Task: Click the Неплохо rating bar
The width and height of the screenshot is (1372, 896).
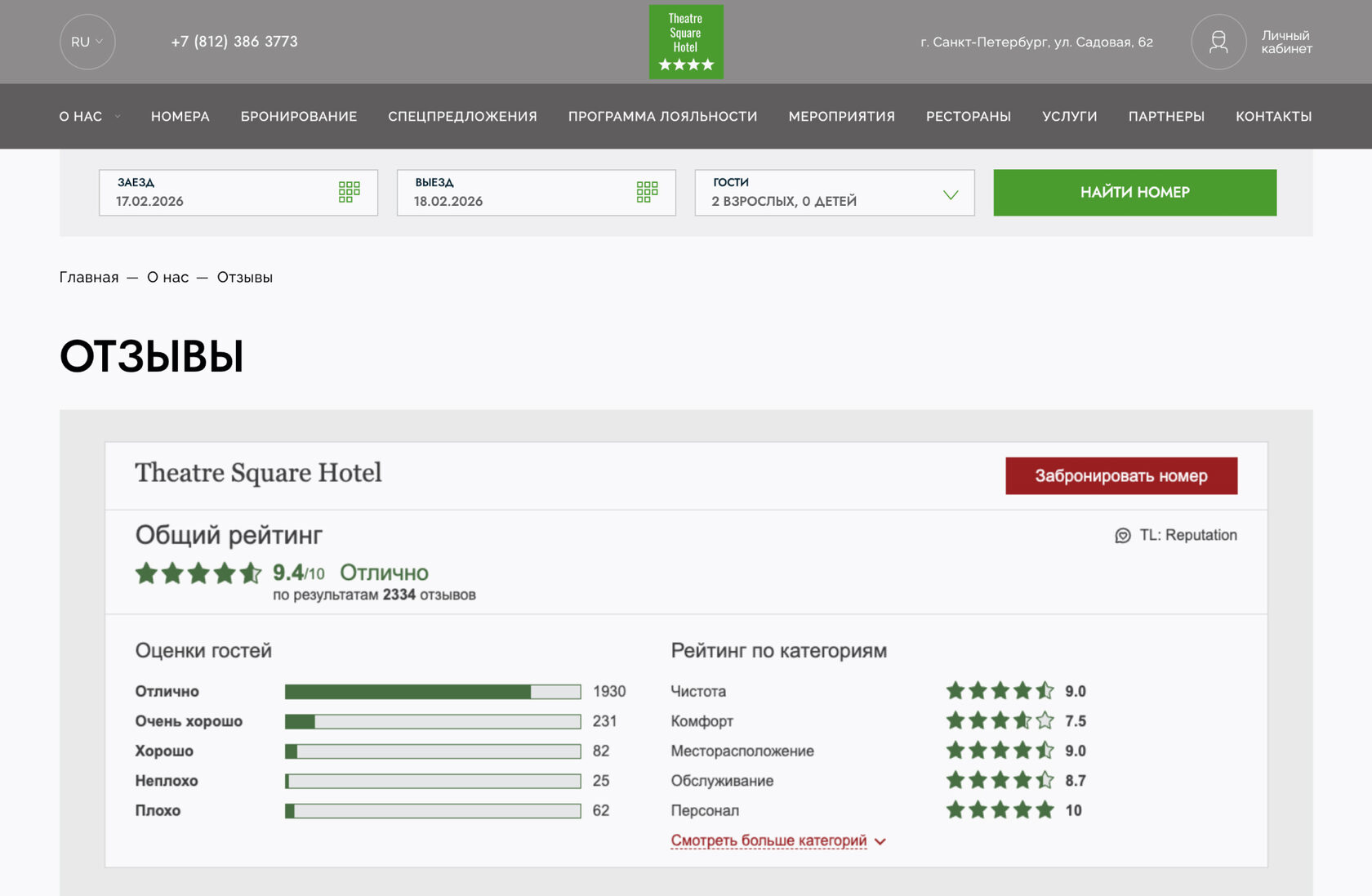Action: (433, 781)
